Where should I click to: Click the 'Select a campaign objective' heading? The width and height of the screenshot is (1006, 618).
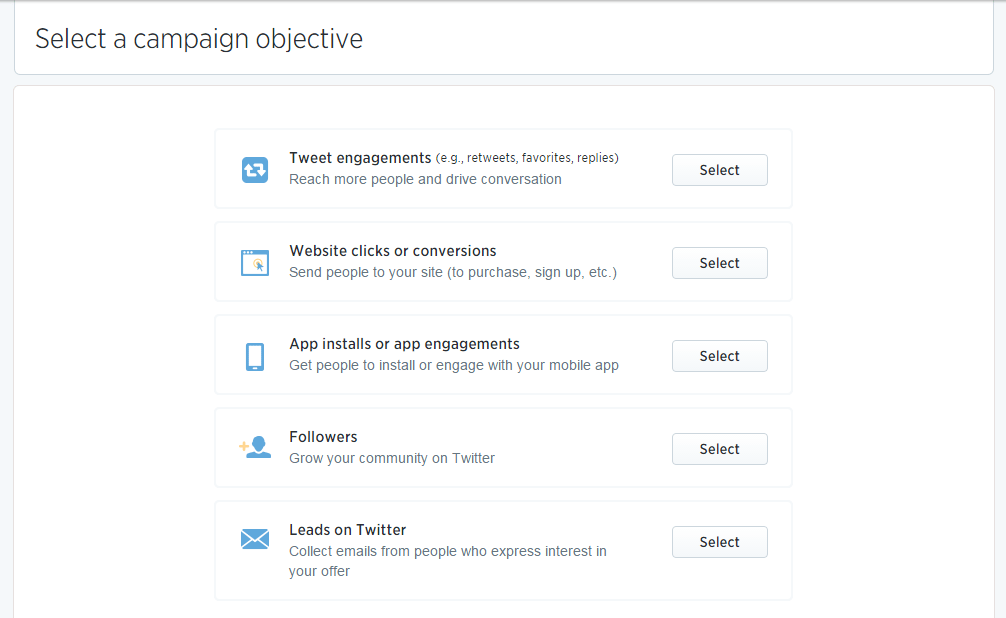199,39
